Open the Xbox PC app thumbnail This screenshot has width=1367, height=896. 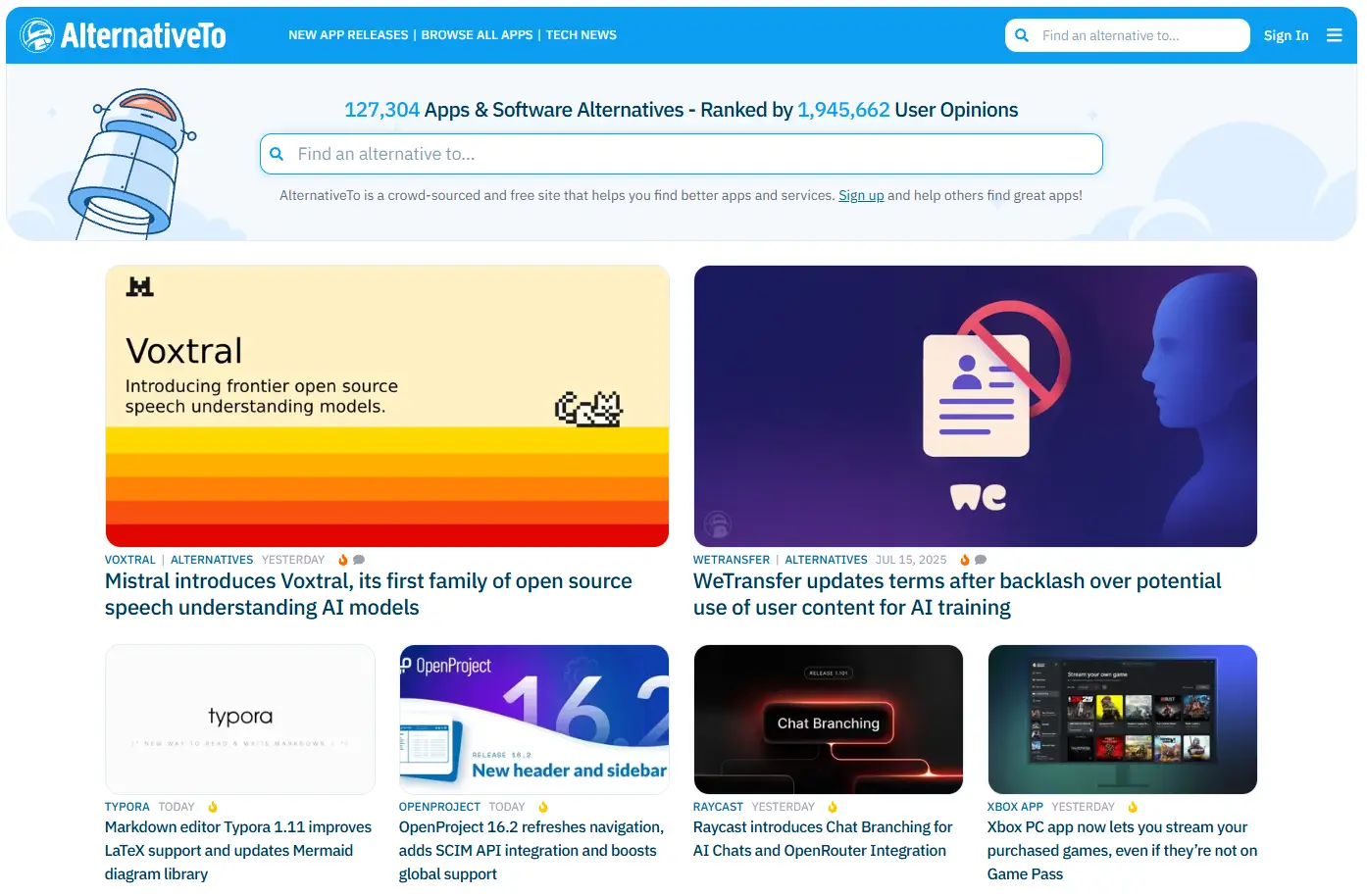coord(1123,720)
